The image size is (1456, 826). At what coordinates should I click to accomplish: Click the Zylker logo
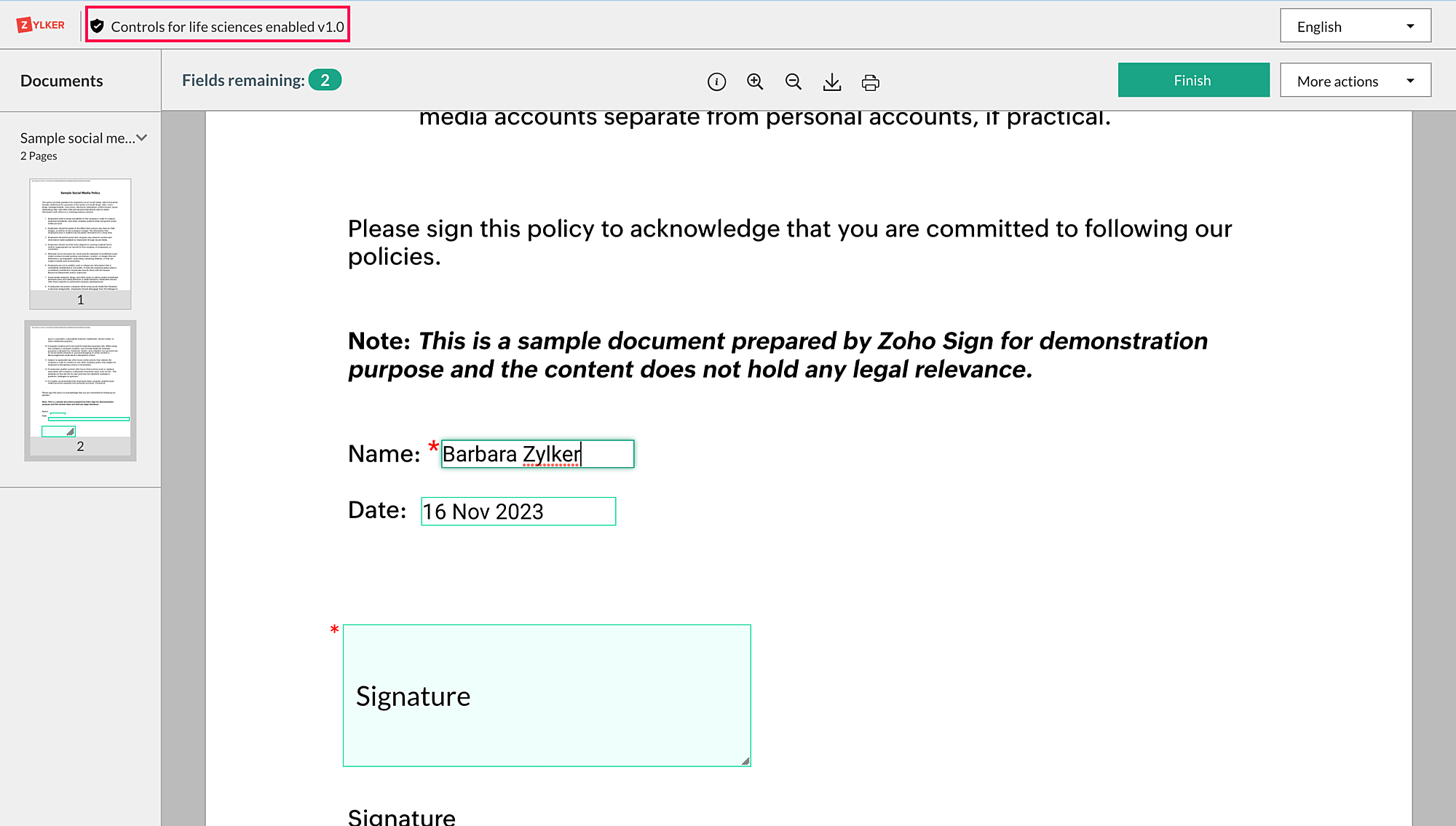click(x=41, y=25)
